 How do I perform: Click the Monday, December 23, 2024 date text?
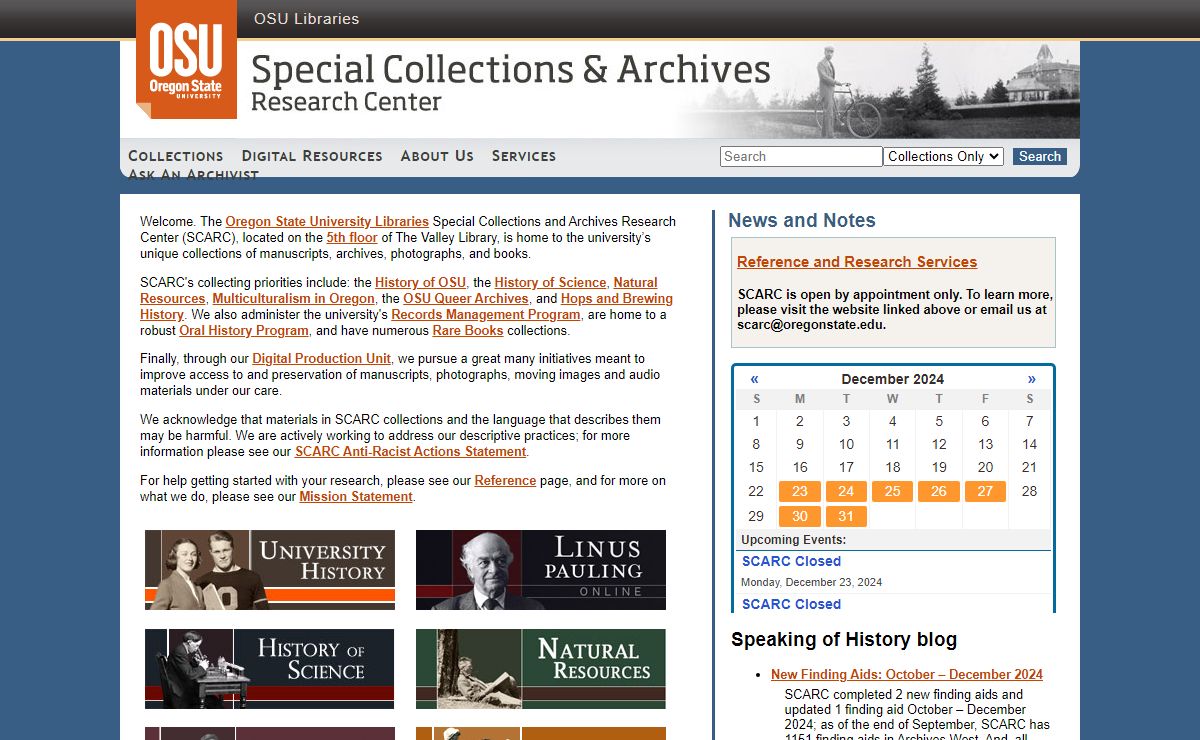pyautogui.click(x=812, y=582)
